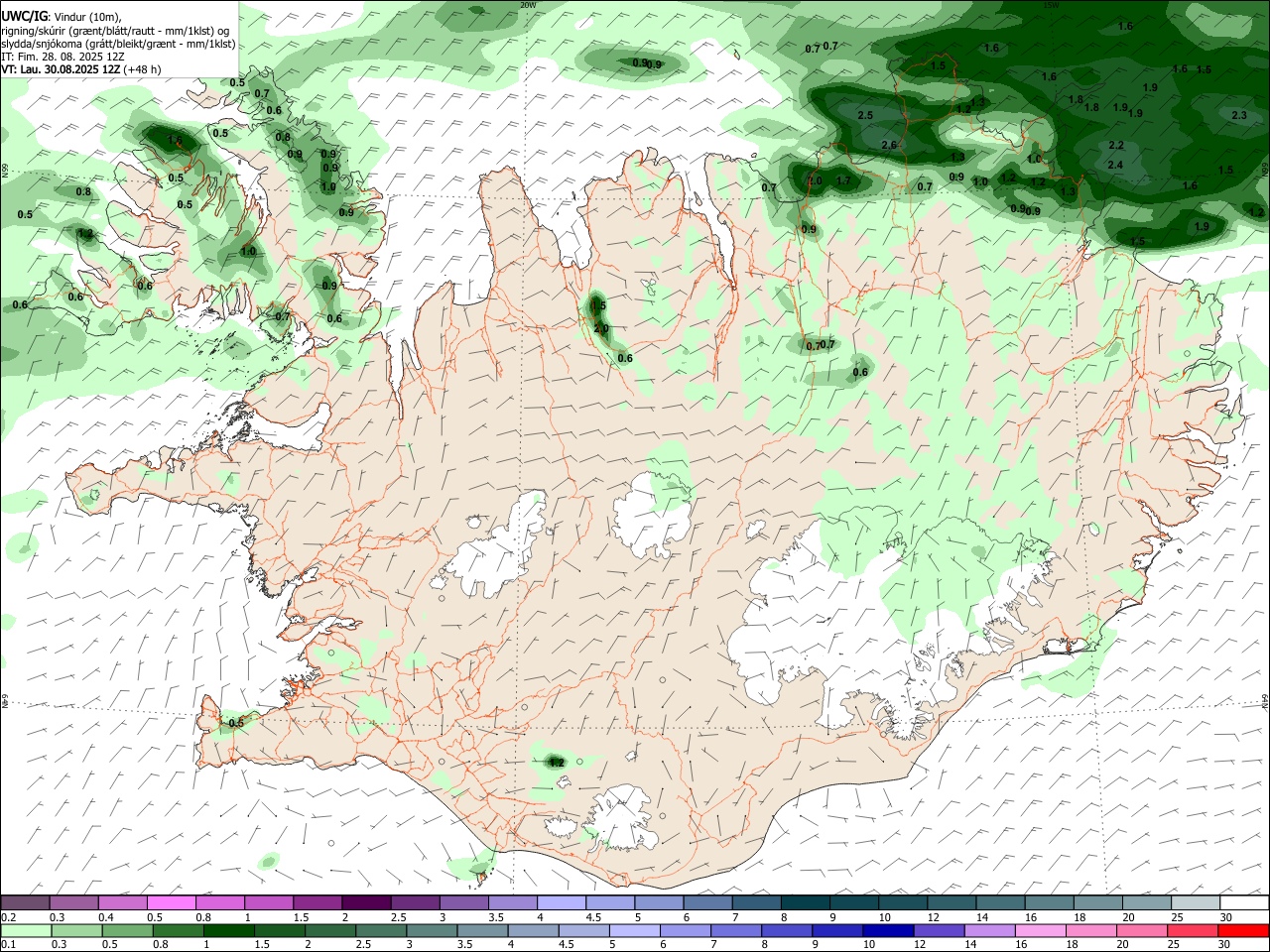
Task: Select the navy blue swatch labeled 10, lower row
Action: tap(886, 930)
